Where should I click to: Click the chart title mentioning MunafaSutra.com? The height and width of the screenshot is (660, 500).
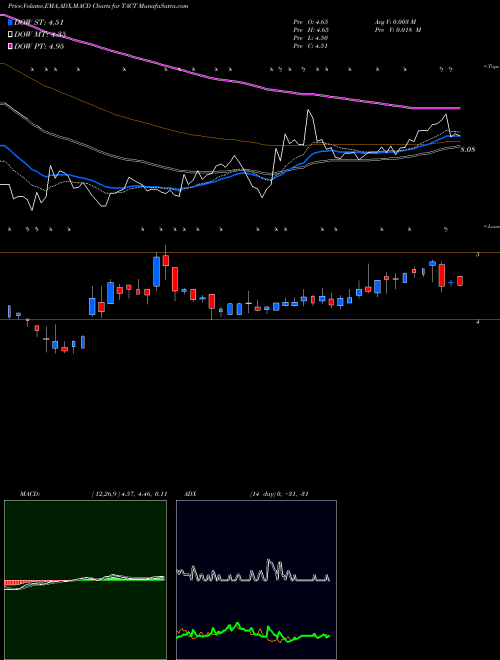pyautogui.click(x=98, y=6)
